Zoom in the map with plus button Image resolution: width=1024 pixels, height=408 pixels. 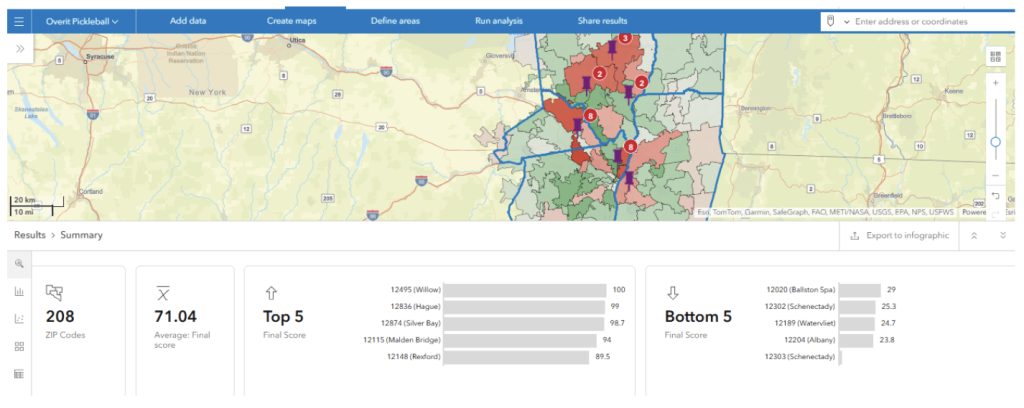click(996, 84)
